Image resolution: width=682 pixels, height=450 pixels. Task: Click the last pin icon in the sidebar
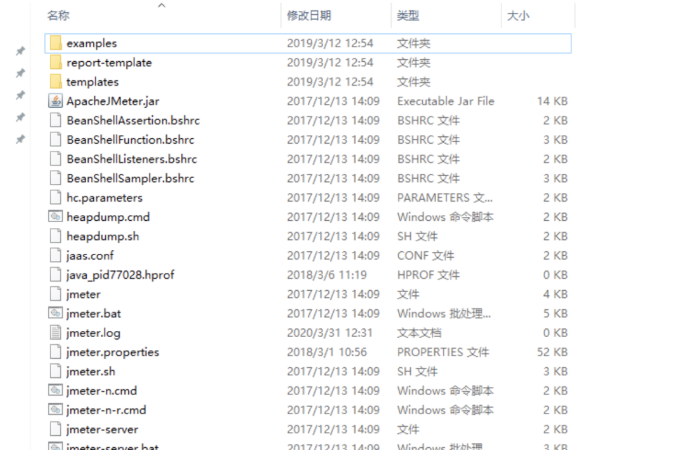click(20, 139)
